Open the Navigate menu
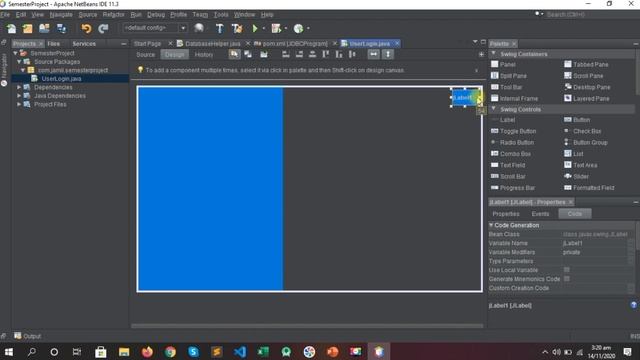 61,15
